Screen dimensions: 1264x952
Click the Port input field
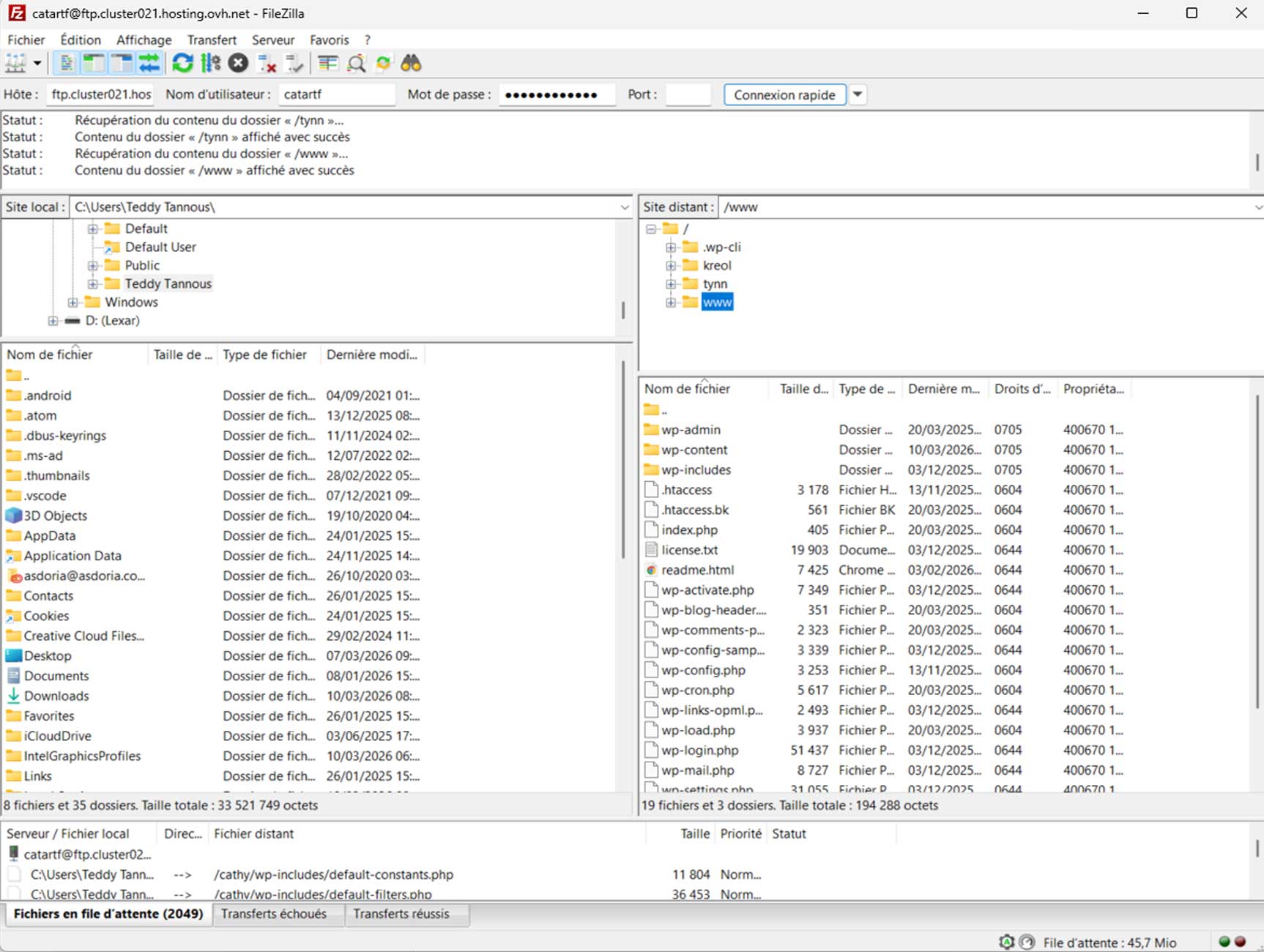coord(688,94)
